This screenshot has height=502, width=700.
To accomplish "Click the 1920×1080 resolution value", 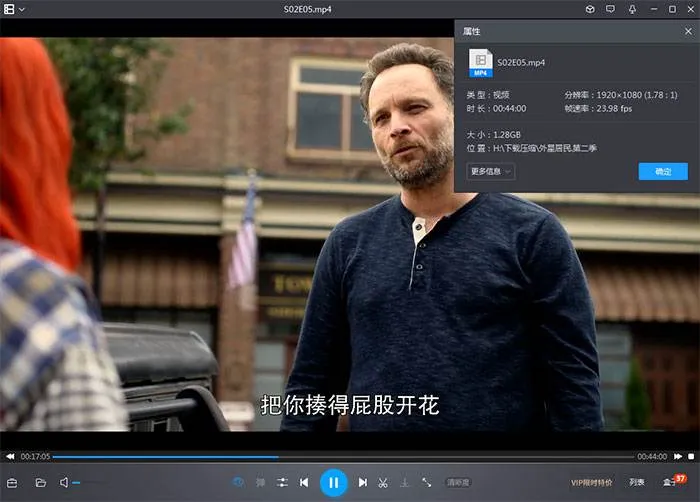I will tap(637, 95).
